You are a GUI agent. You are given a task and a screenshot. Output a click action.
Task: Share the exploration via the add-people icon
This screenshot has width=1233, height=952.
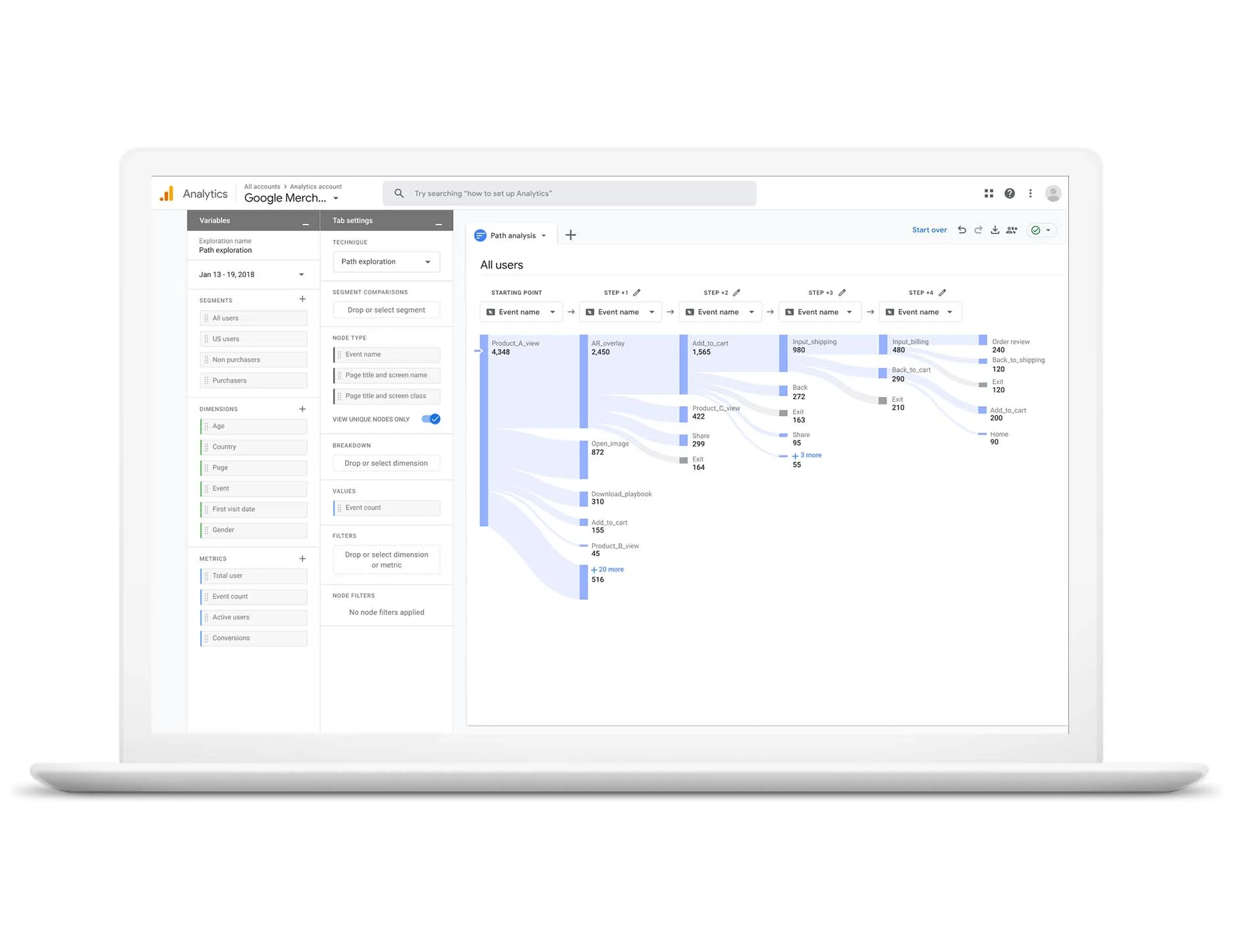pyautogui.click(x=1012, y=230)
